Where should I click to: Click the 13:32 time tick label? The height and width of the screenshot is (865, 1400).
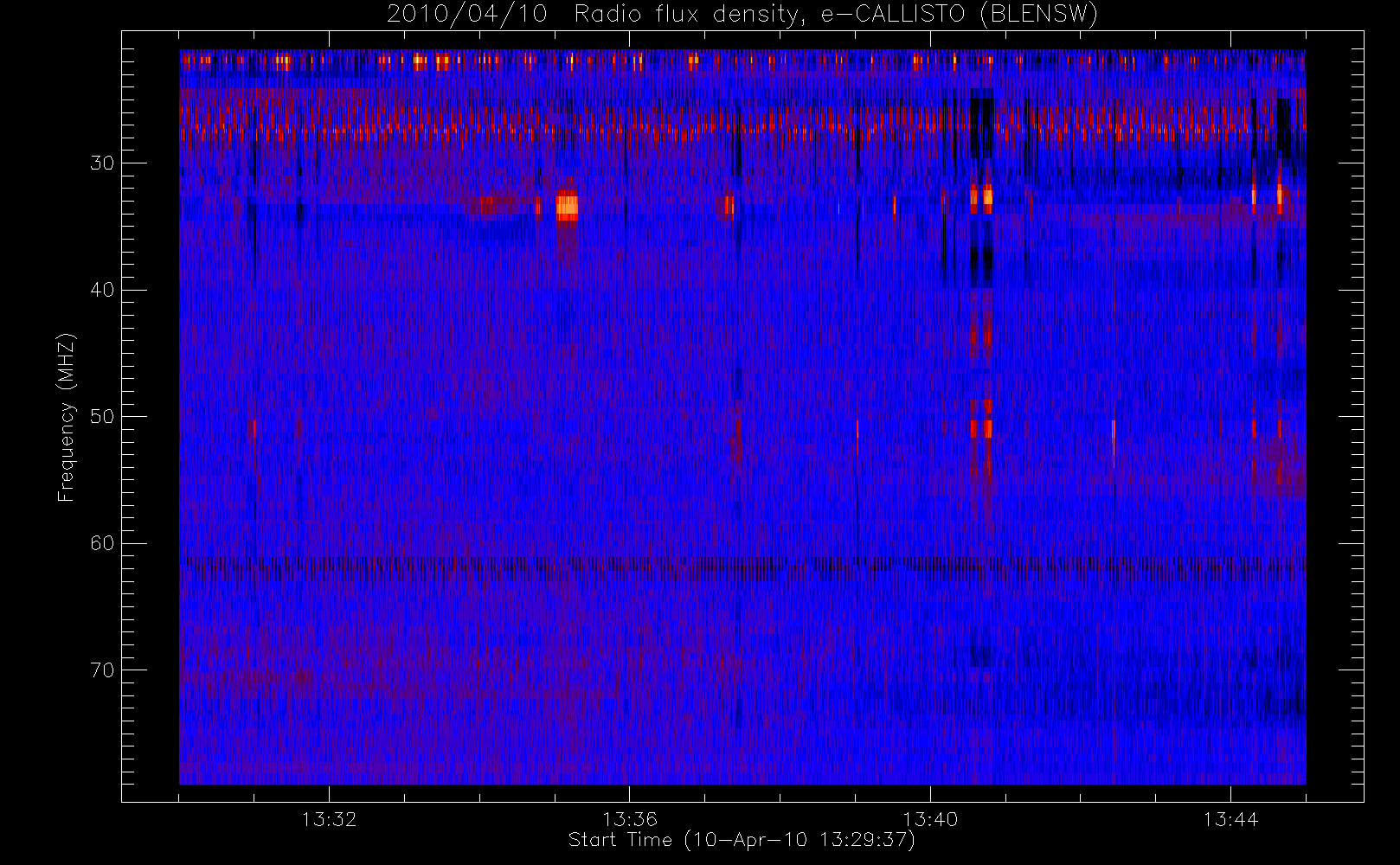[x=329, y=819]
